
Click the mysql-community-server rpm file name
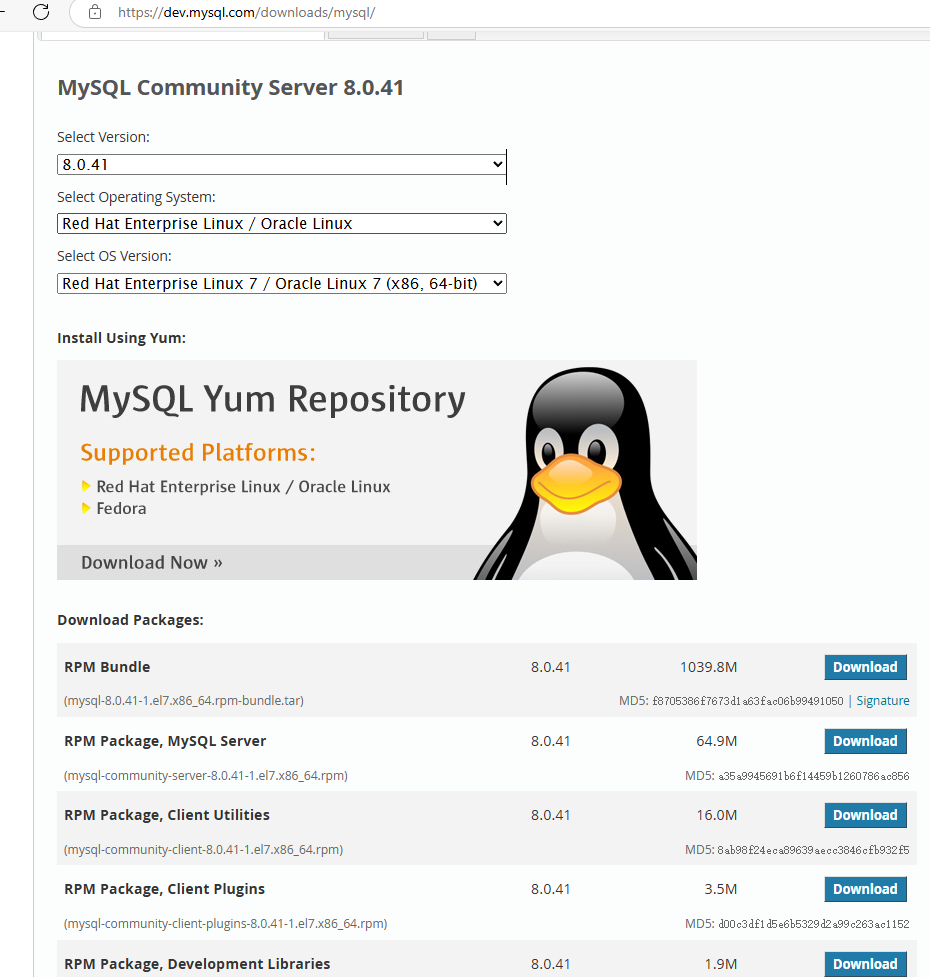[206, 776]
